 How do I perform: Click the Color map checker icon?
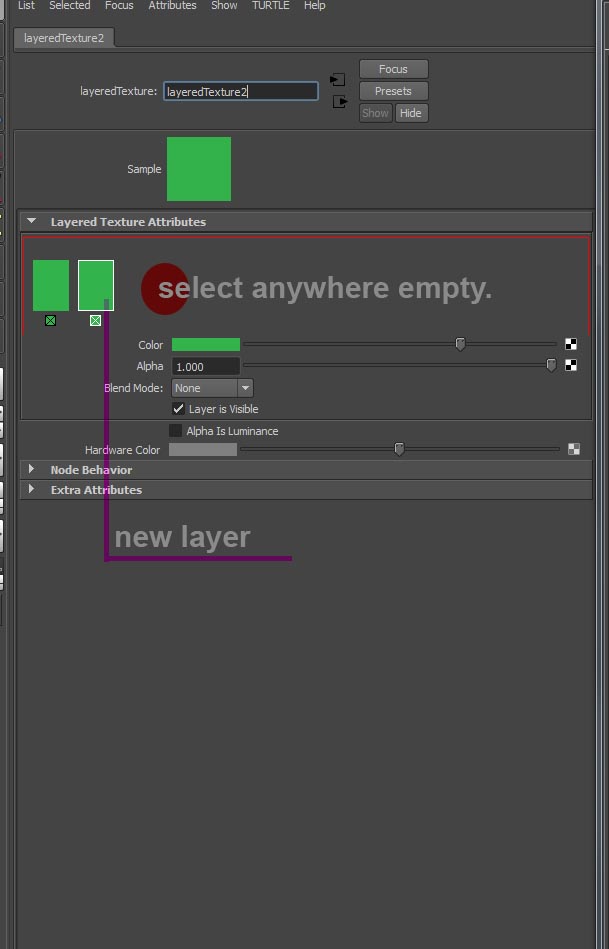pos(570,344)
